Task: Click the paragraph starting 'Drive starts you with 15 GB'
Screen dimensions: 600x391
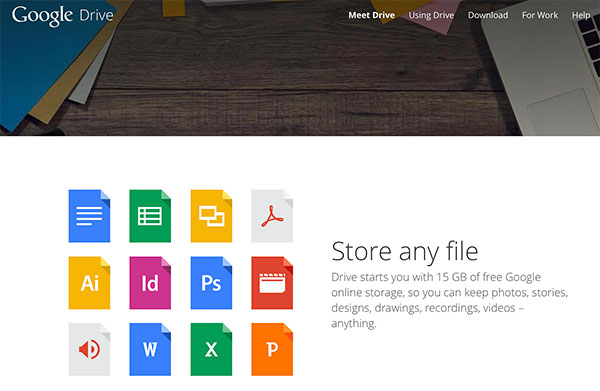Action: point(450,300)
